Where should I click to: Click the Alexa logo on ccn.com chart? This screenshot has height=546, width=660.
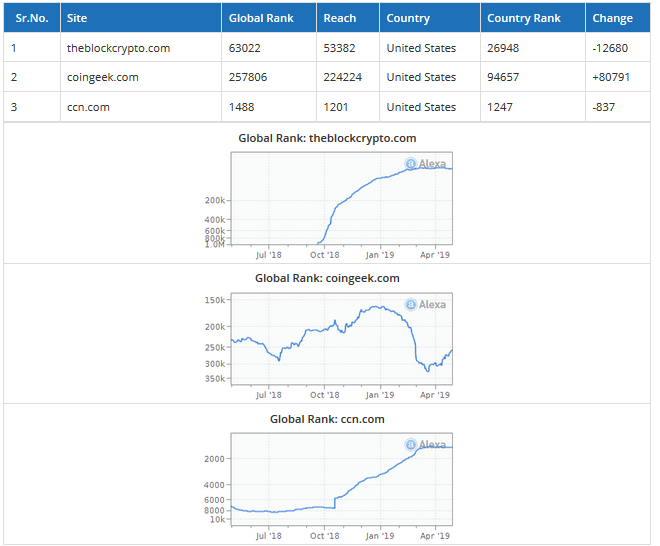click(426, 444)
